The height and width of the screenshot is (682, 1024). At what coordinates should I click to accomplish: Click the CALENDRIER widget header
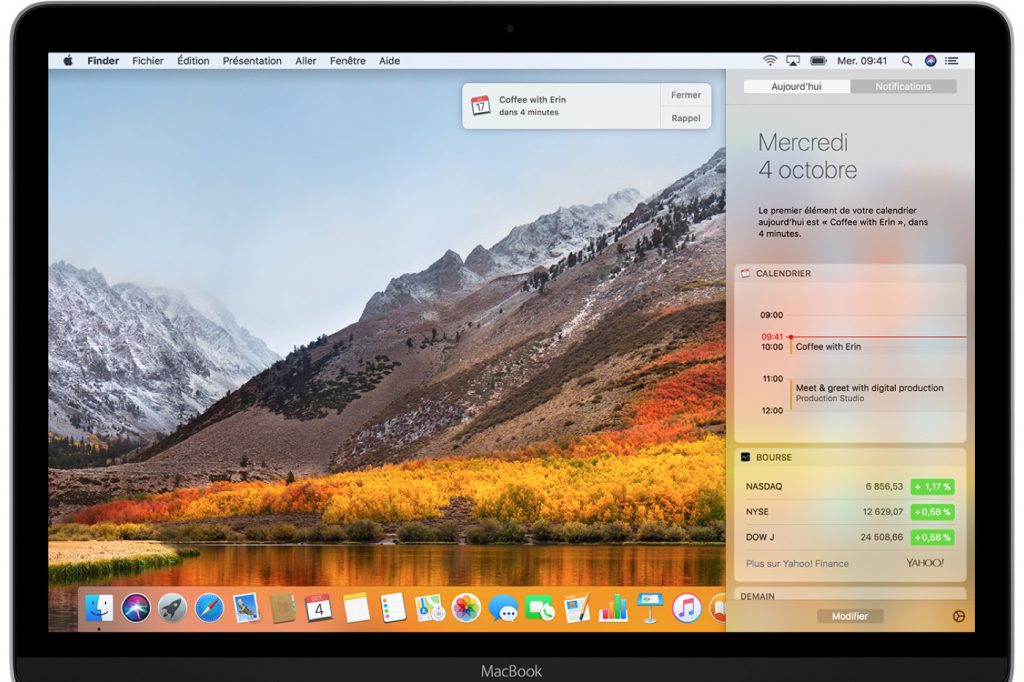coord(850,273)
